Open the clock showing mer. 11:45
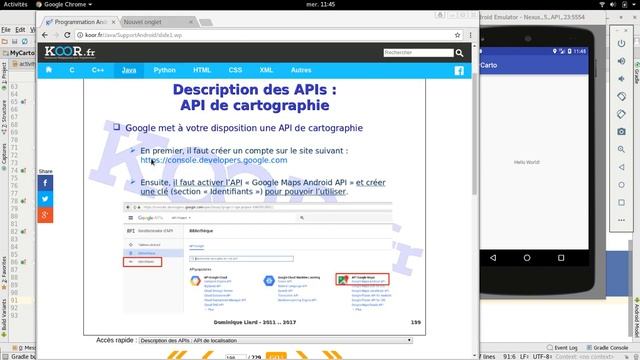 click(x=320, y=4)
